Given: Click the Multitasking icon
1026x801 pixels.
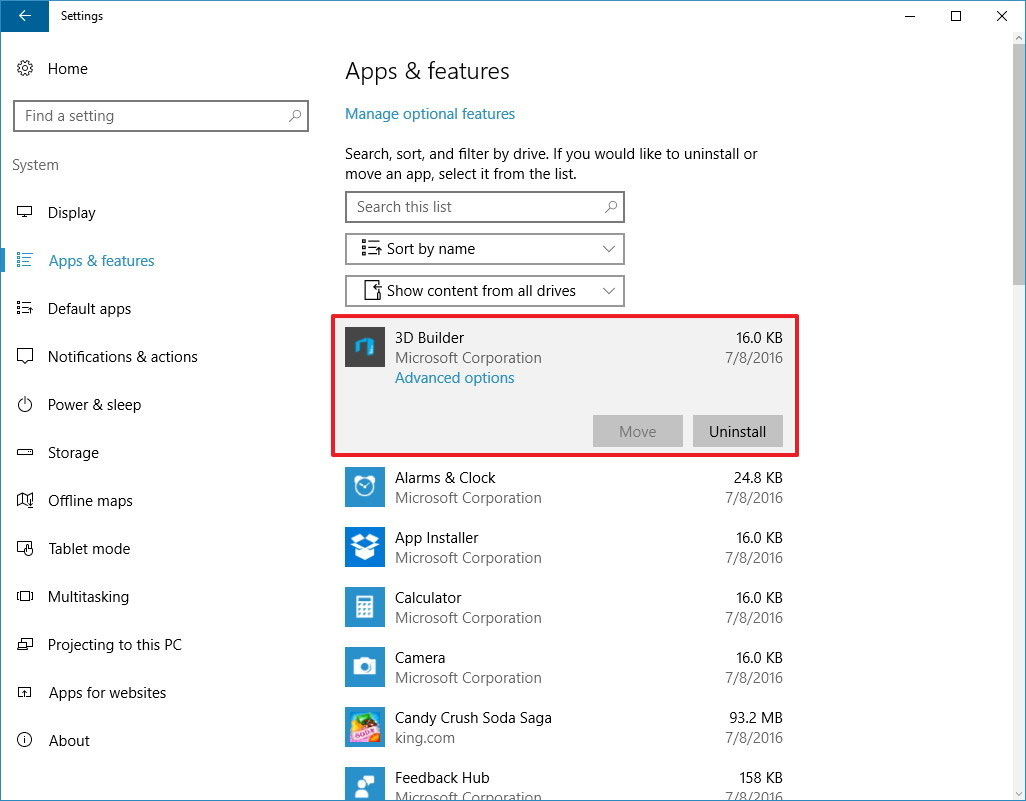Looking at the screenshot, I should pos(25,596).
